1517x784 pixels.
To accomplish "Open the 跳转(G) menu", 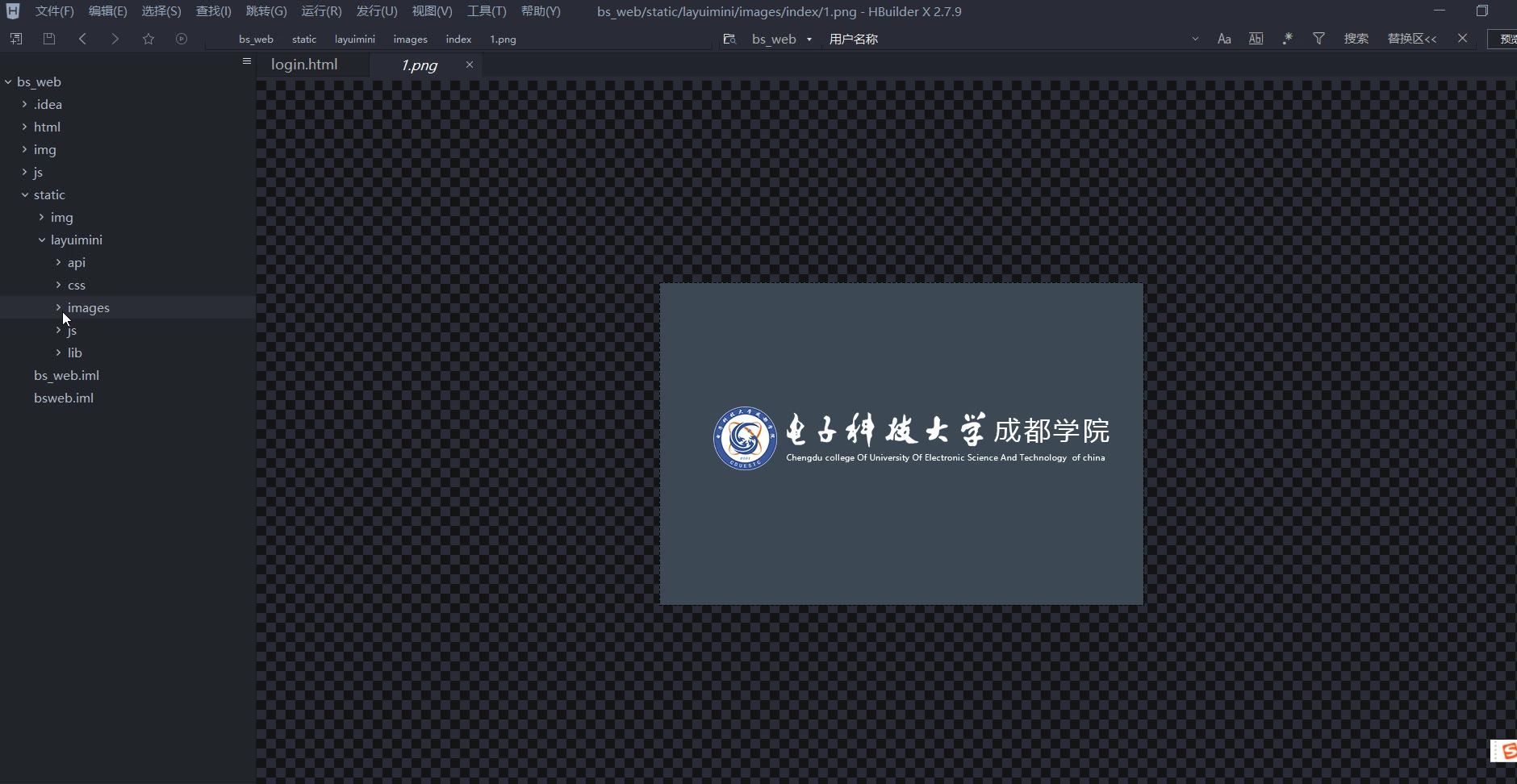I will (266, 11).
